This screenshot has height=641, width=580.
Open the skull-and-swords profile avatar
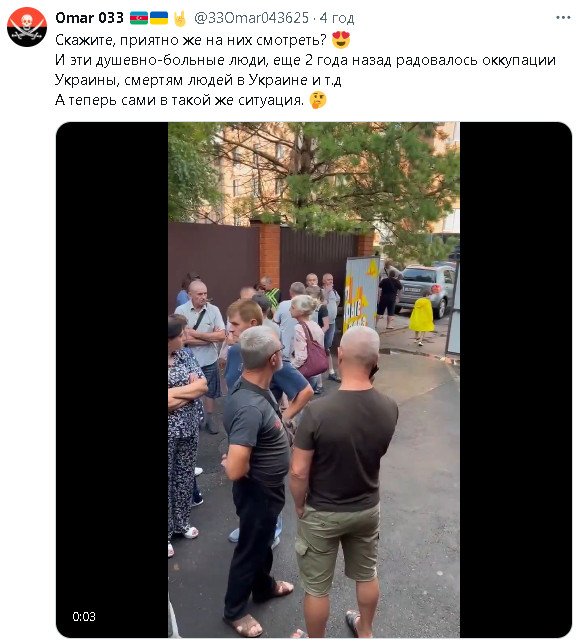(x=27, y=27)
